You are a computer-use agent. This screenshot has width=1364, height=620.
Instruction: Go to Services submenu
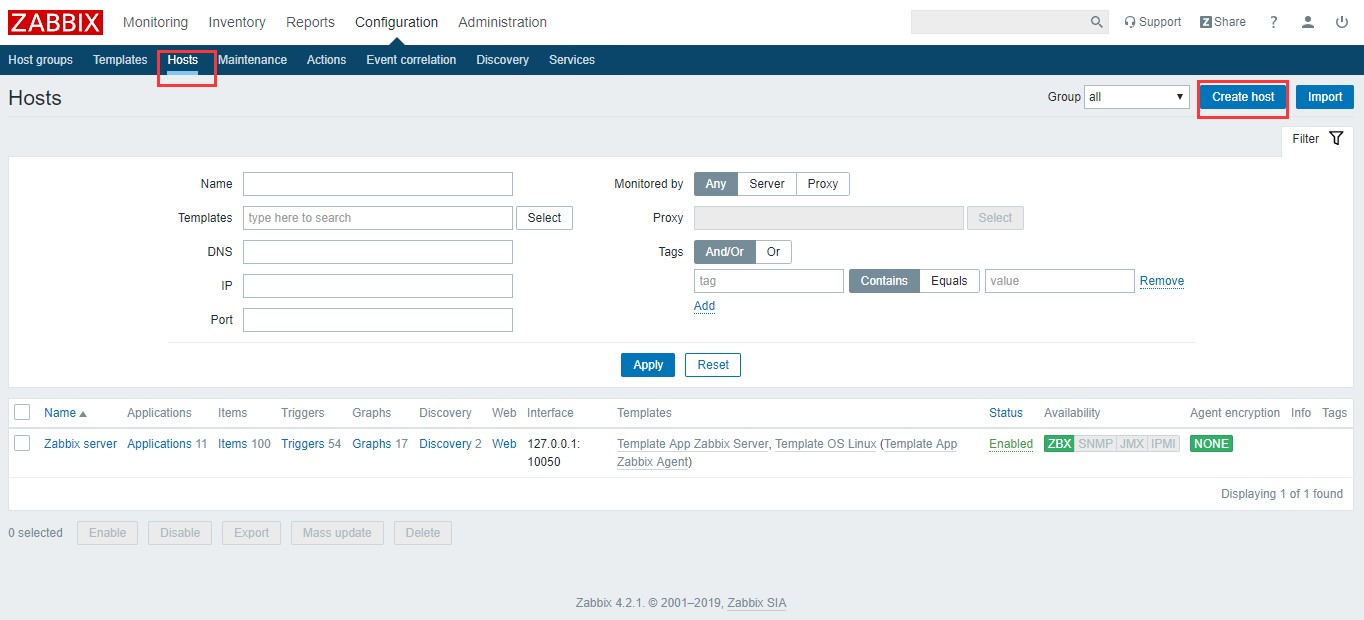tap(572, 60)
